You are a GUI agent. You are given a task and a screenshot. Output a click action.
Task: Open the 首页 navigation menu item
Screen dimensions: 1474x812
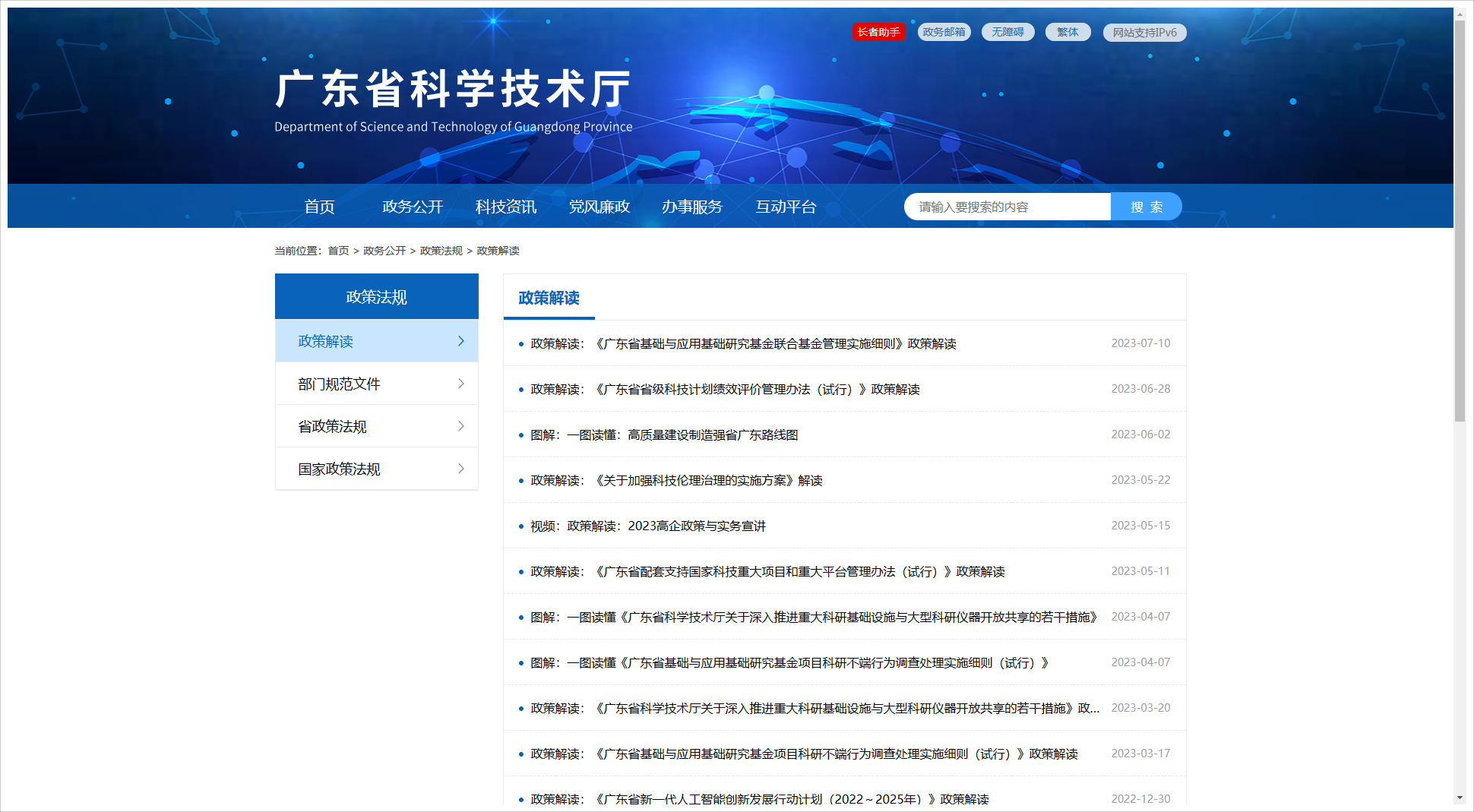[319, 207]
